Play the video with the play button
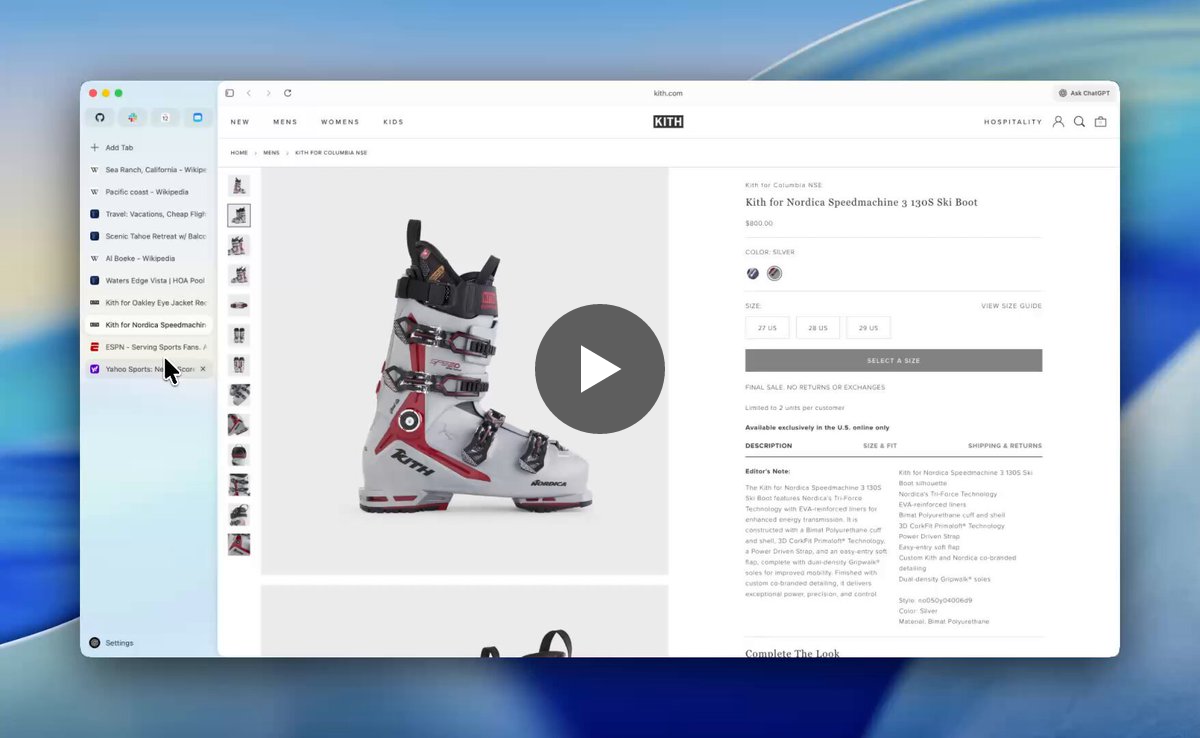This screenshot has width=1200, height=738. (x=600, y=369)
